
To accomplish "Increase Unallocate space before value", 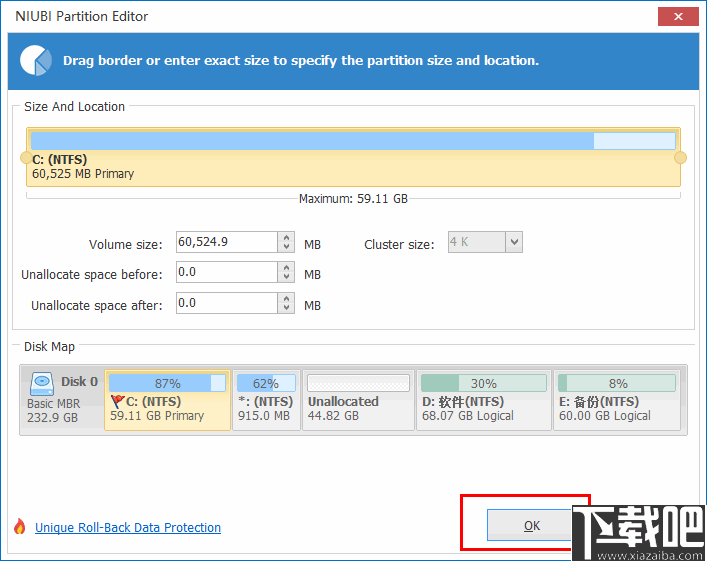I will tap(286, 267).
